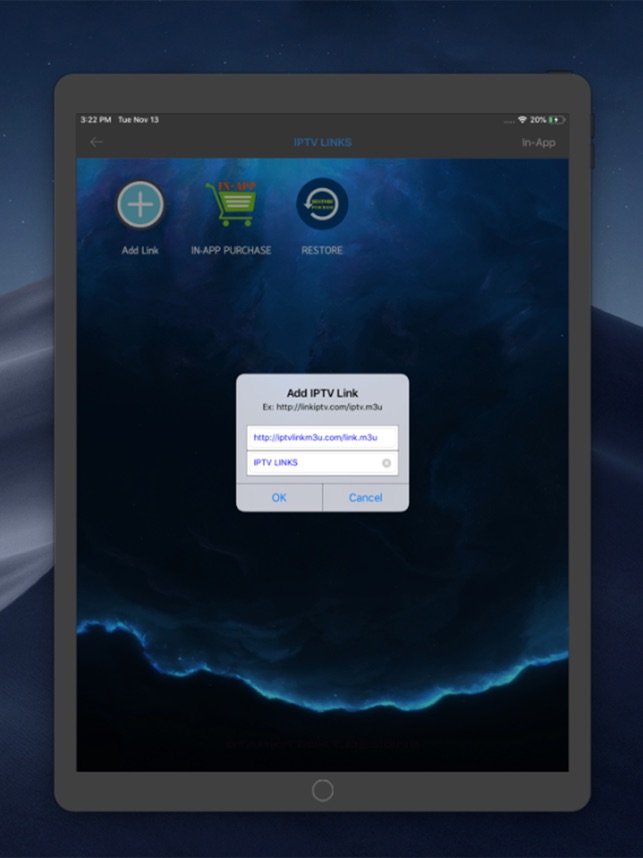Click the "IN-APP PURCHASE" label

pos(231,250)
